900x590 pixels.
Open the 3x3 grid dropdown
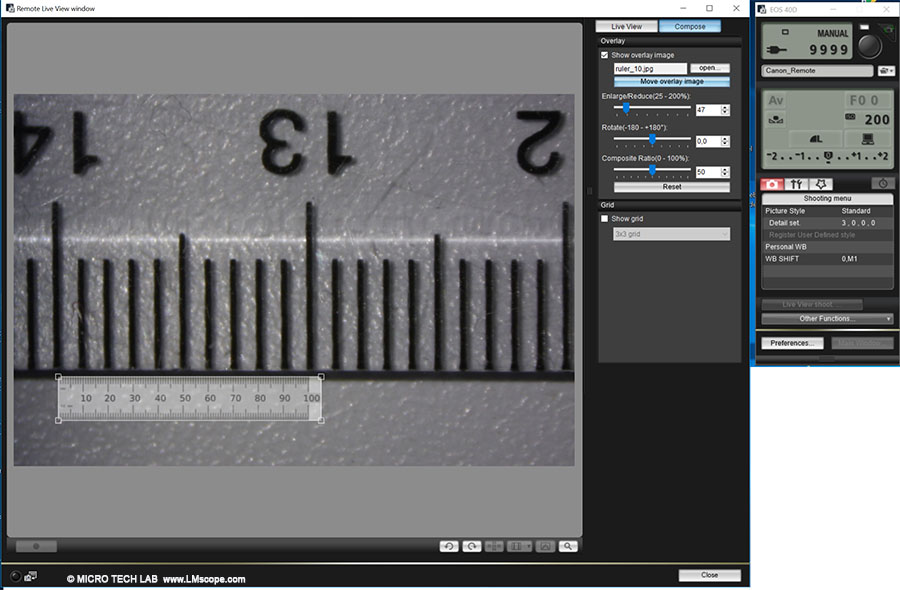coord(670,234)
